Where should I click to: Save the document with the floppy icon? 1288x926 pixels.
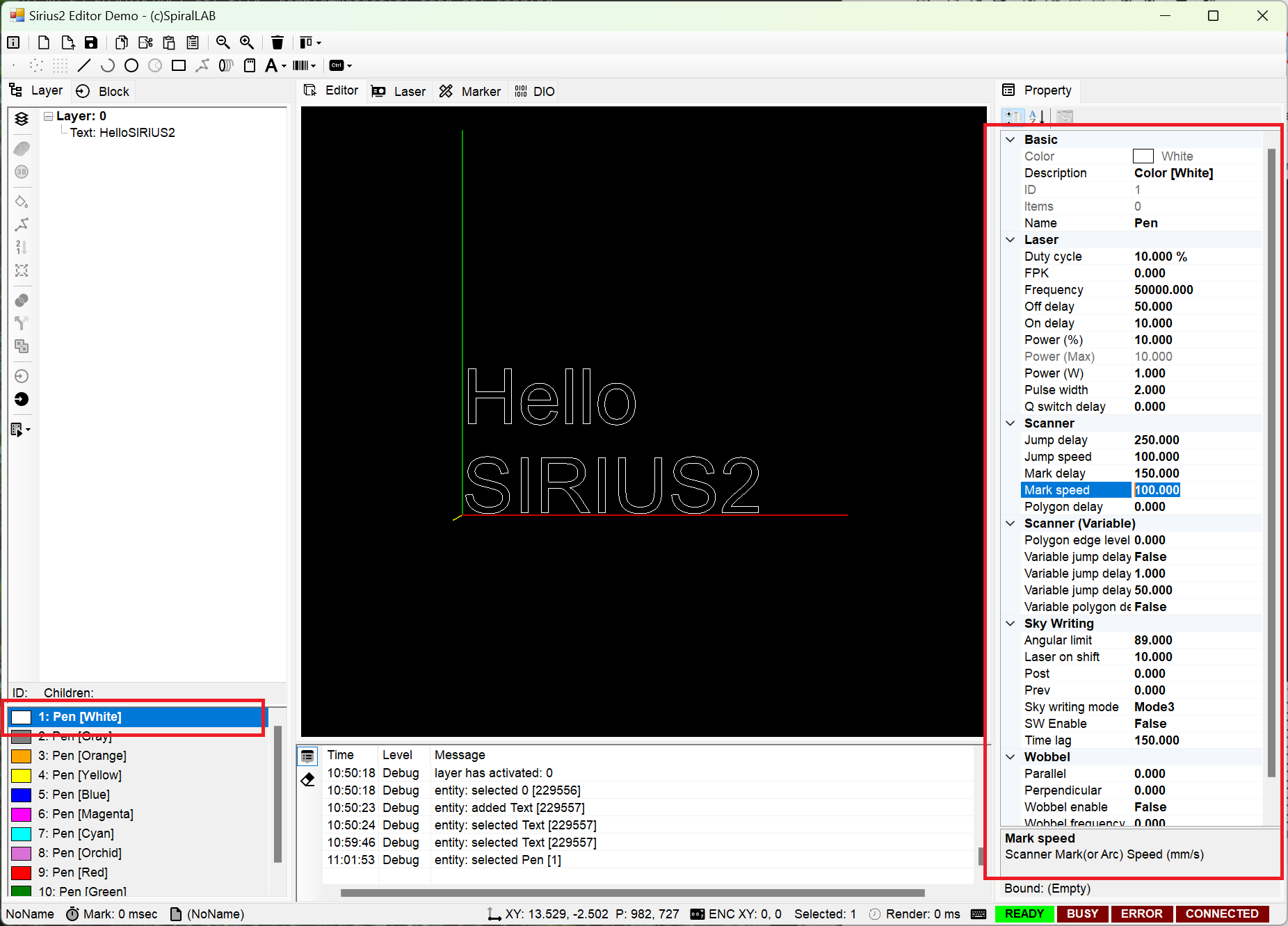click(x=91, y=42)
